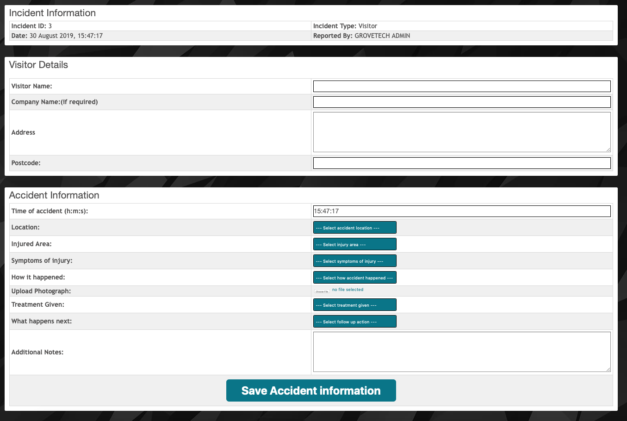Open the Select follow up action dropdown
The width and height of the screenshot is (627, 421).
[x=355, y=322]
